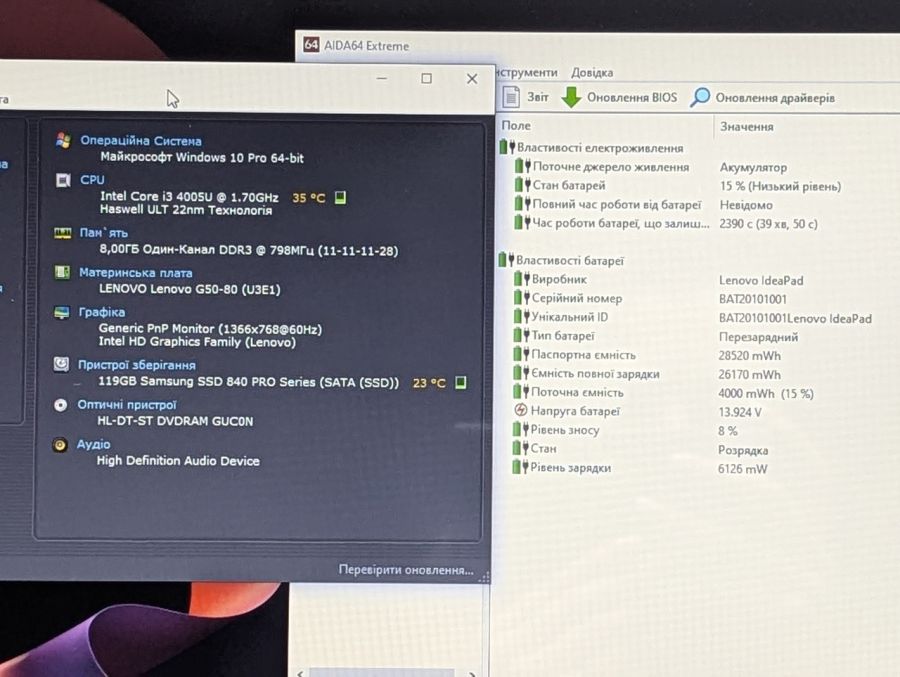Open the Оптичні пристрої section link
Image resolution: width=900 pixels, height=677 pixels.
[127, 405]
